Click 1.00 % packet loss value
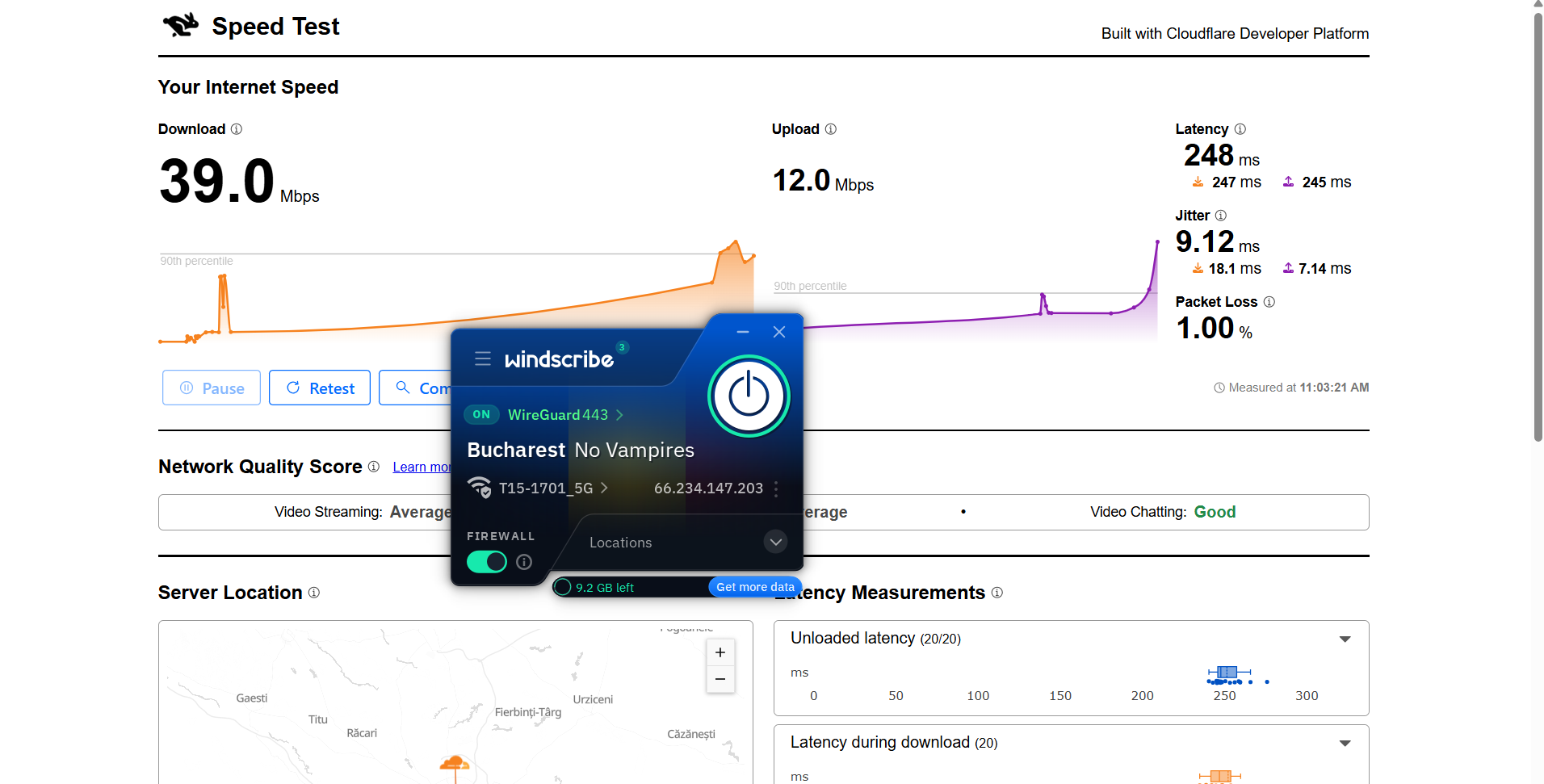Viewport: 1544px width, 784px height. [1214, 329]
